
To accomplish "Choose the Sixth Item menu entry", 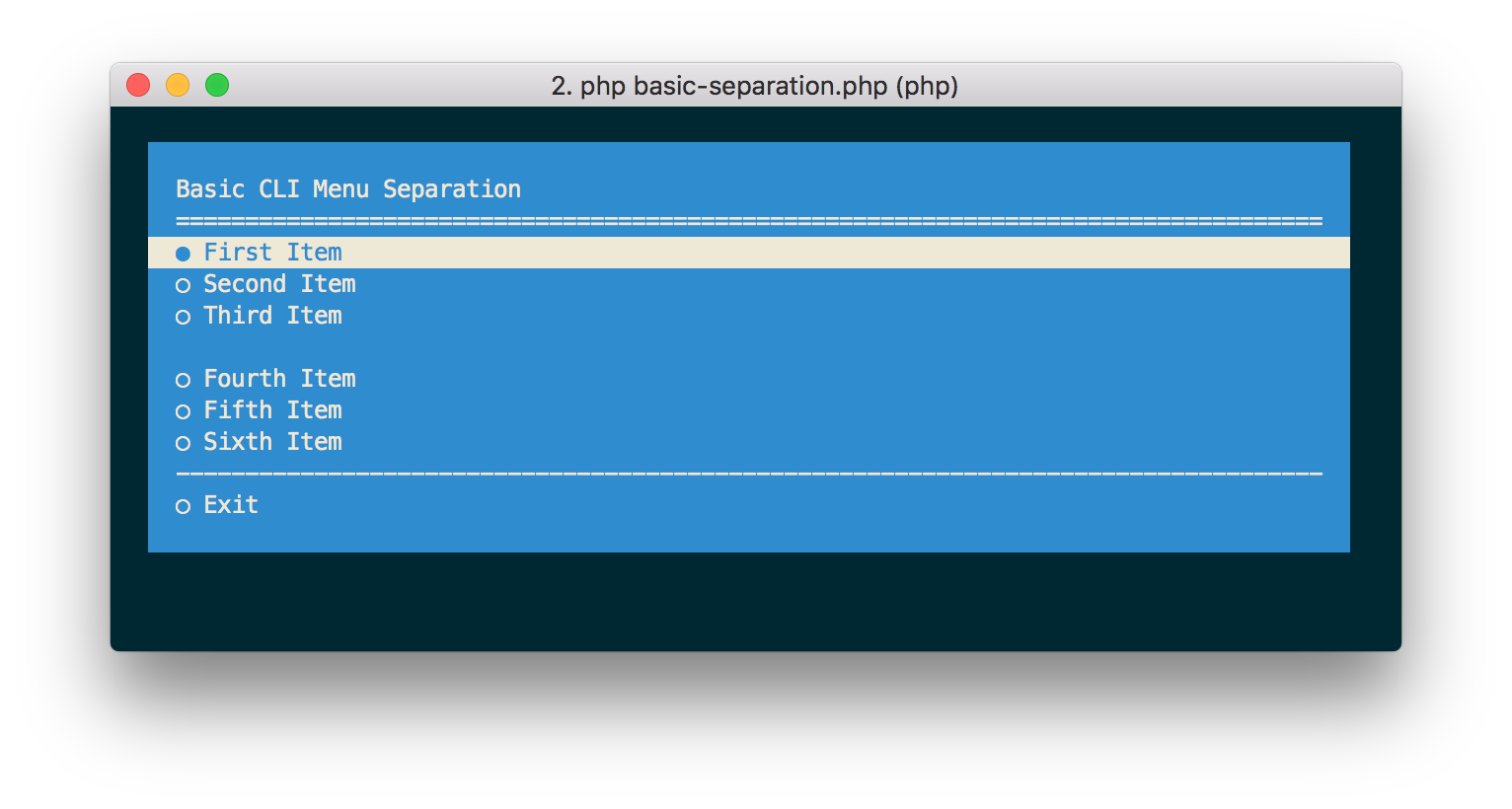I will [x=749, y=442].
